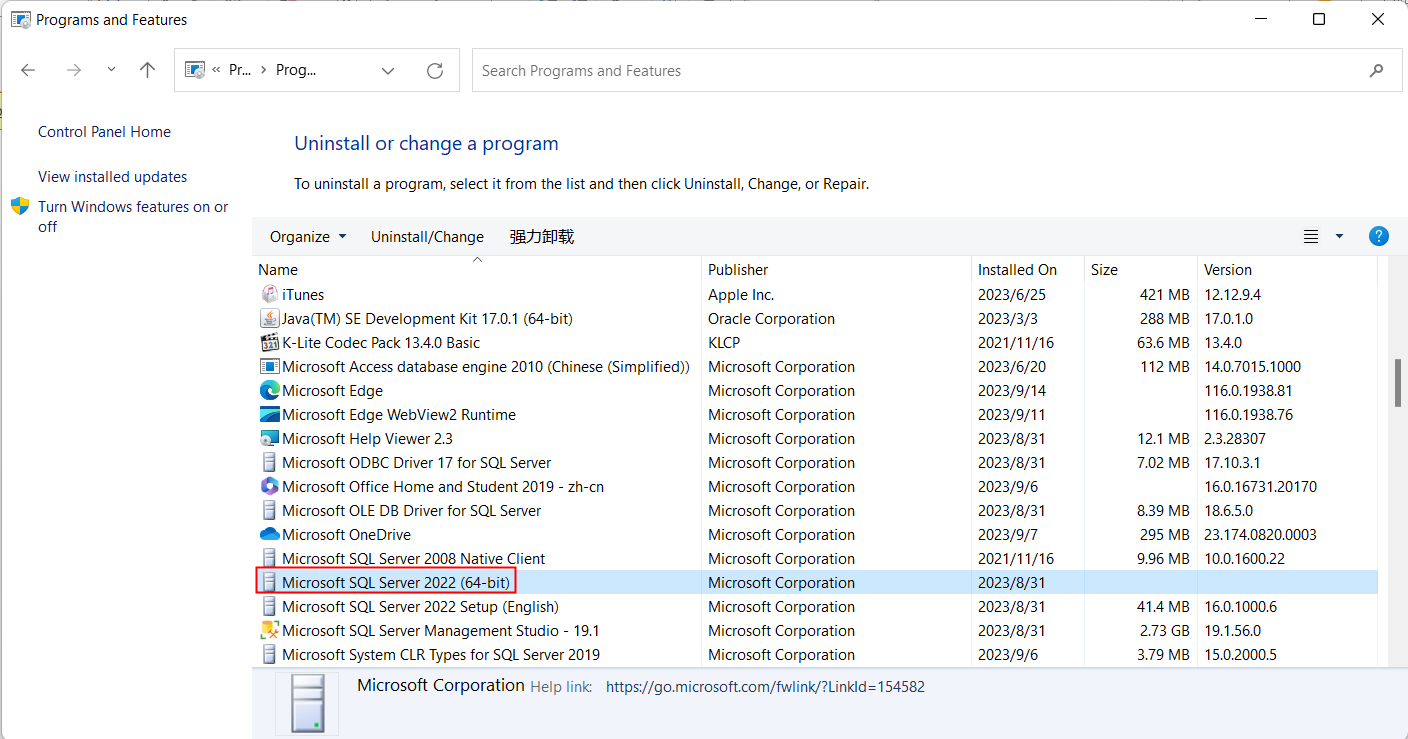Click the details pane server thumbnail
This screenshot has width=1408, height=739.
(x=307, y=704)
